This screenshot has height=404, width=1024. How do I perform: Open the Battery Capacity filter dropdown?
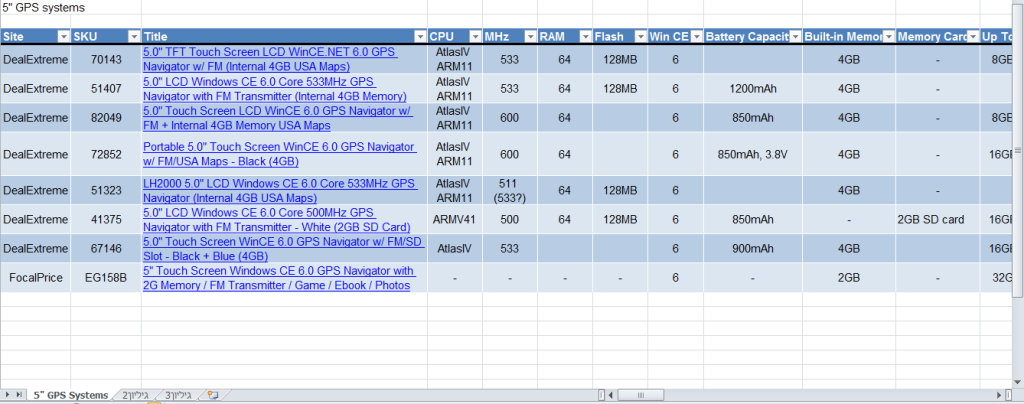click(795, 37)
